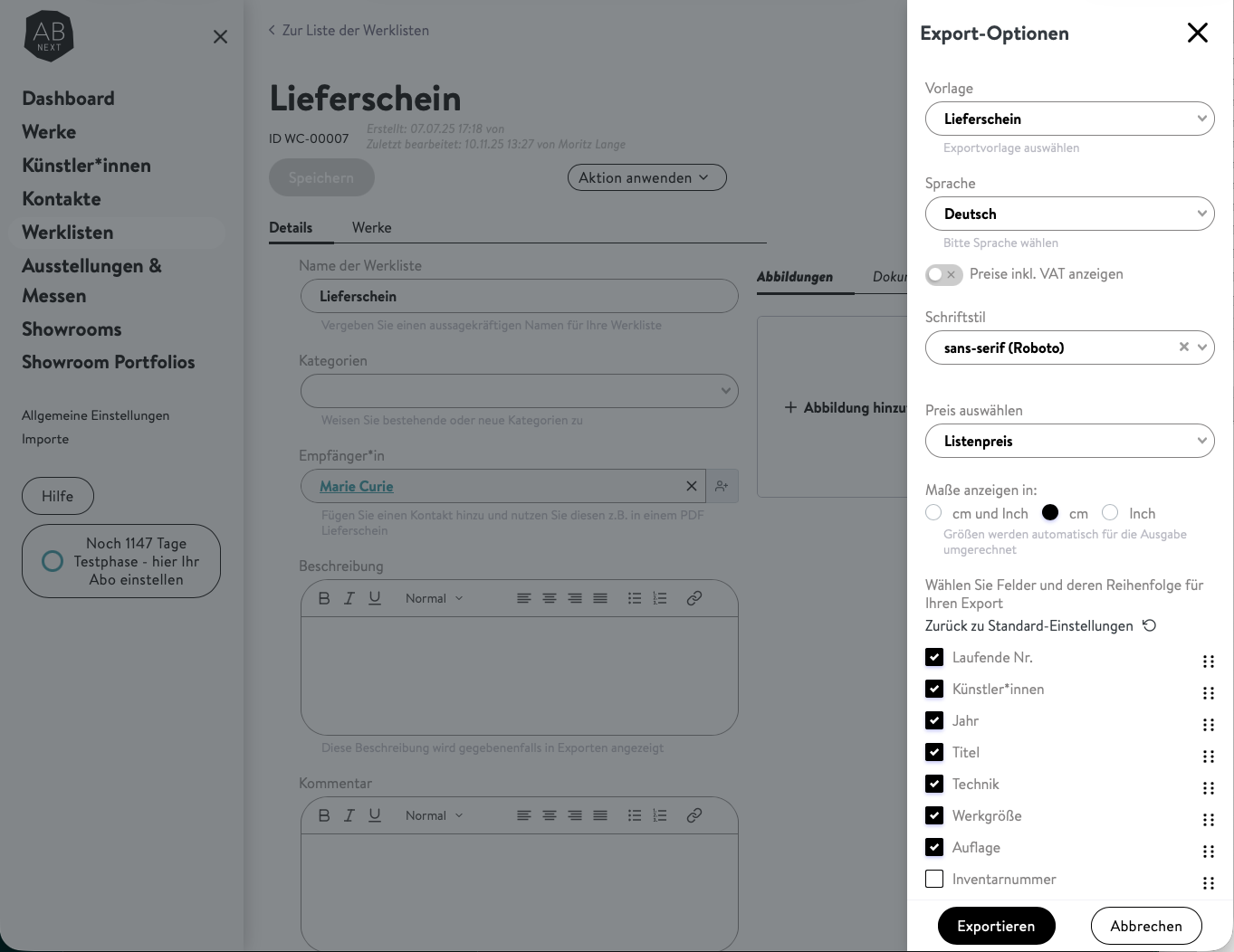Uncheck the Auflage field checkbox
The image size is (1234, 952).
(x=934, y=847)
